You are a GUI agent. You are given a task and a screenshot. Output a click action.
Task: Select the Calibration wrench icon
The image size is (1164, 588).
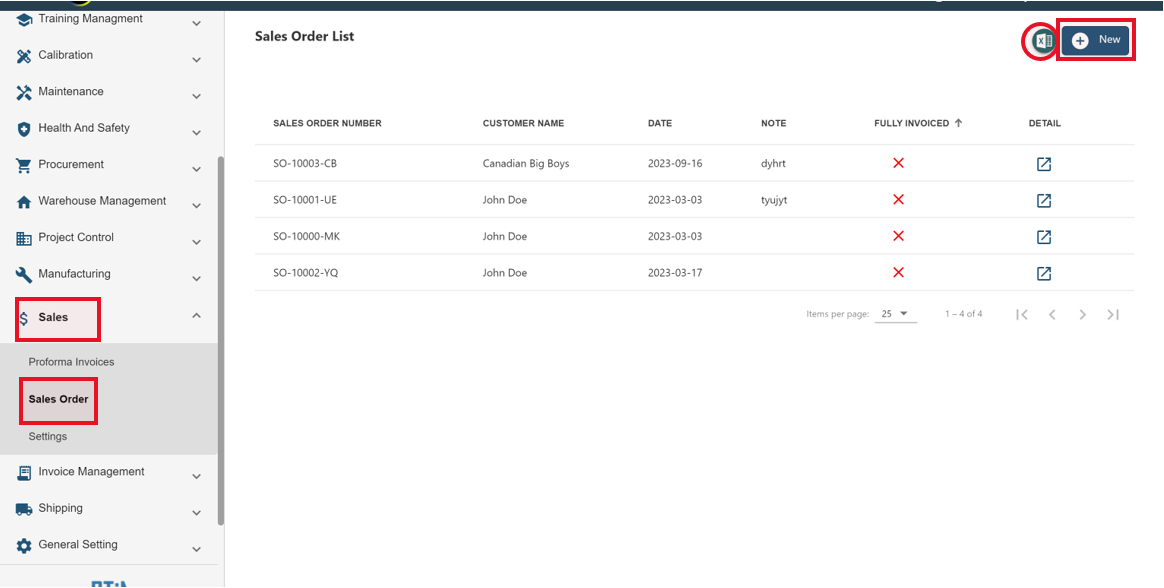21,55
